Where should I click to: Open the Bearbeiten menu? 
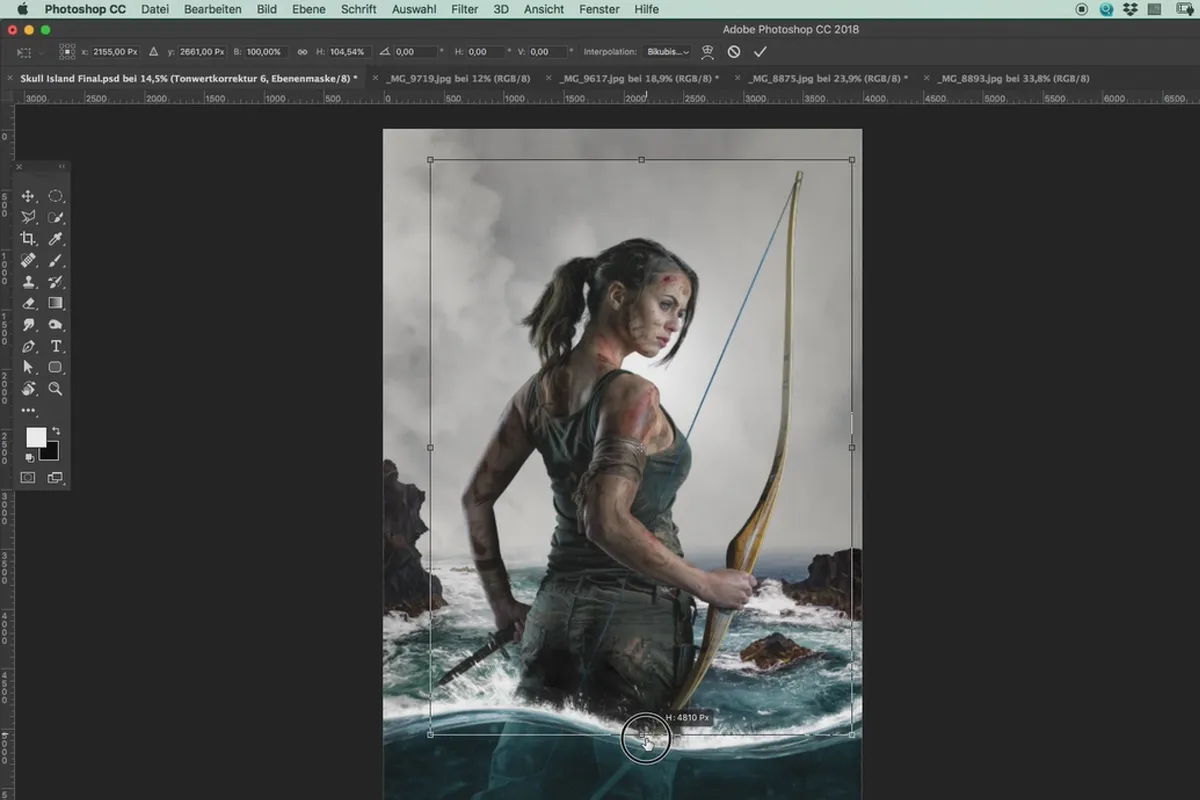(212, 9)
